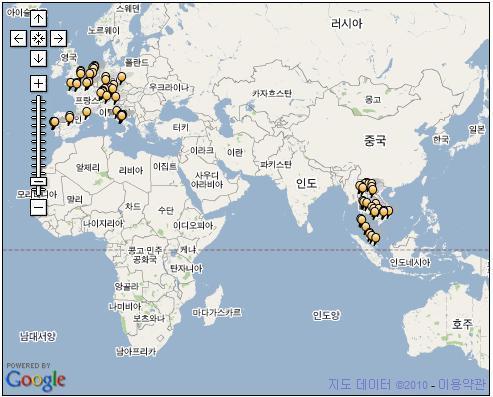Zoom out with the minus button
The width and height of the screenshot is (493, 397).
click(x=38, y=207)
